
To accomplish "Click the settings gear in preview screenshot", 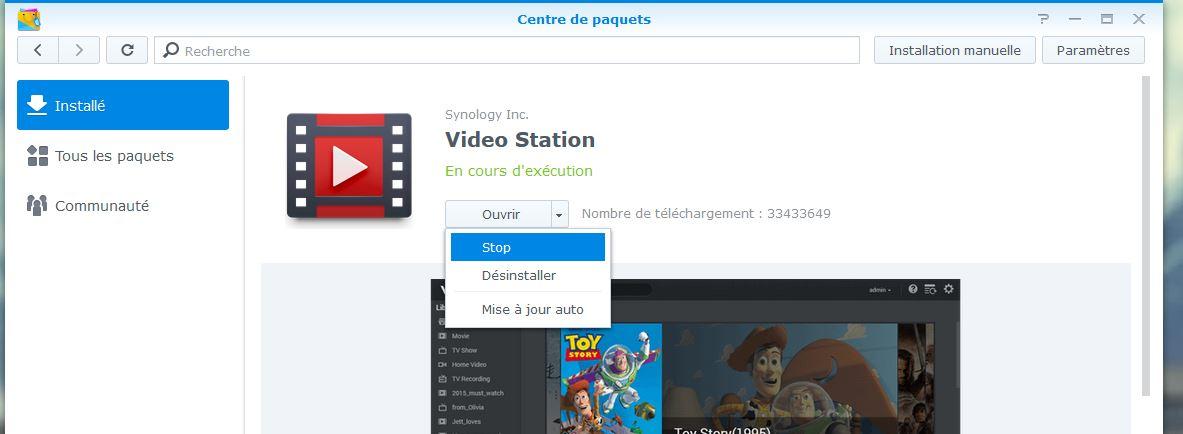I will [948, 289].
